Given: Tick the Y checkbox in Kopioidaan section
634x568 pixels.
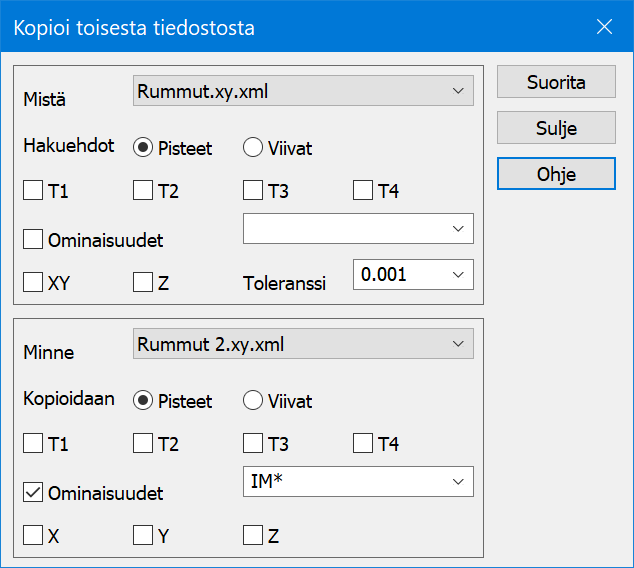Looking at the screenshot, I should click(x=143, y=535).
